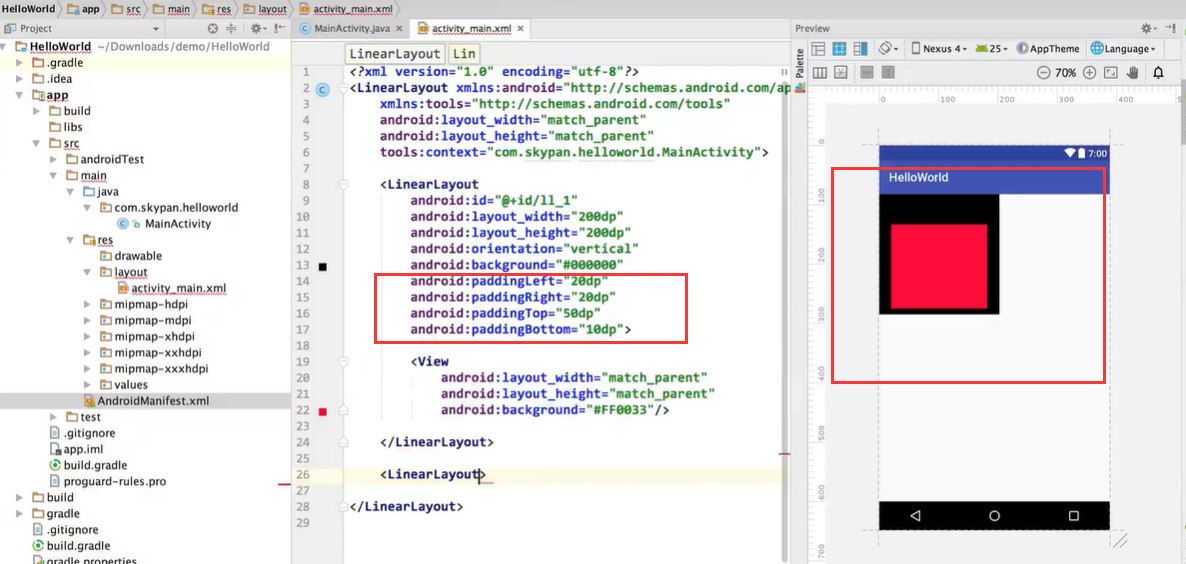Click the zoom out minus icon

[1043, 73]
